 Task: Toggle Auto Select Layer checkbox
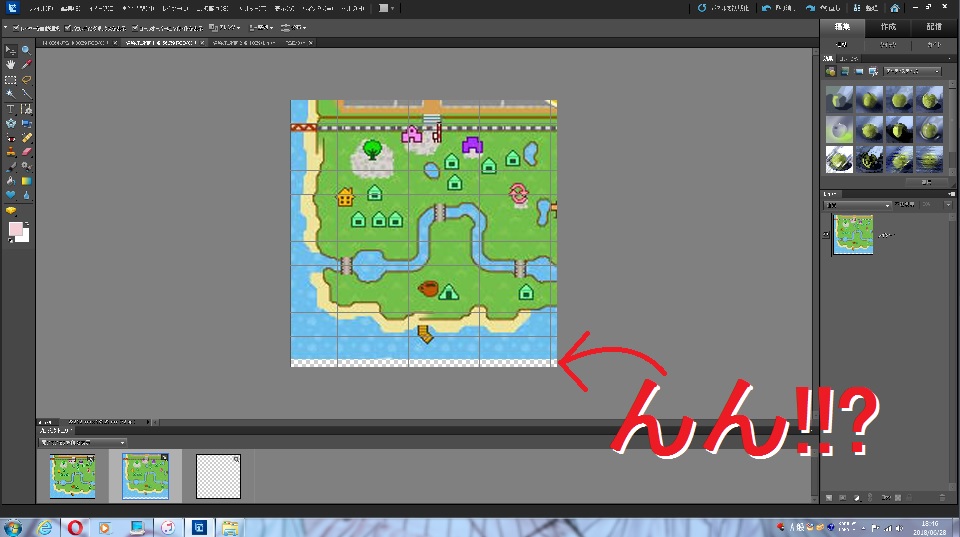(x=16, y=28)
